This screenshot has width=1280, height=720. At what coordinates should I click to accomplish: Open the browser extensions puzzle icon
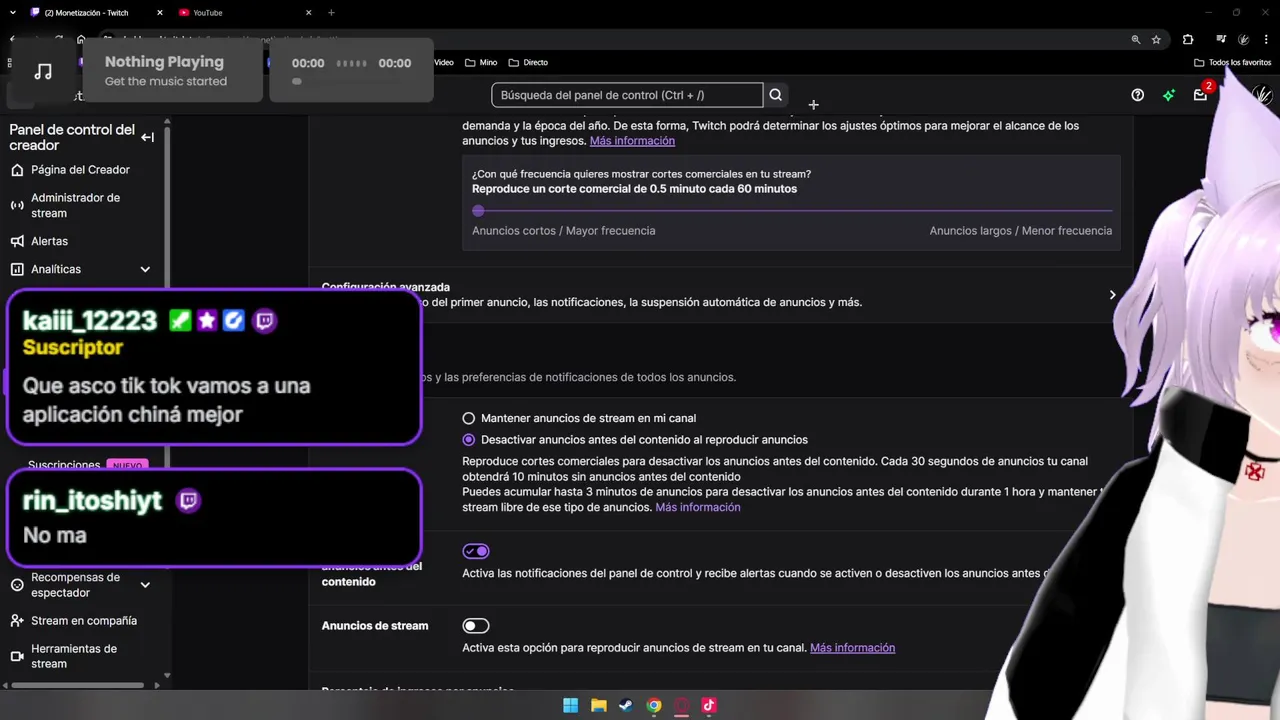(1188, 40)
